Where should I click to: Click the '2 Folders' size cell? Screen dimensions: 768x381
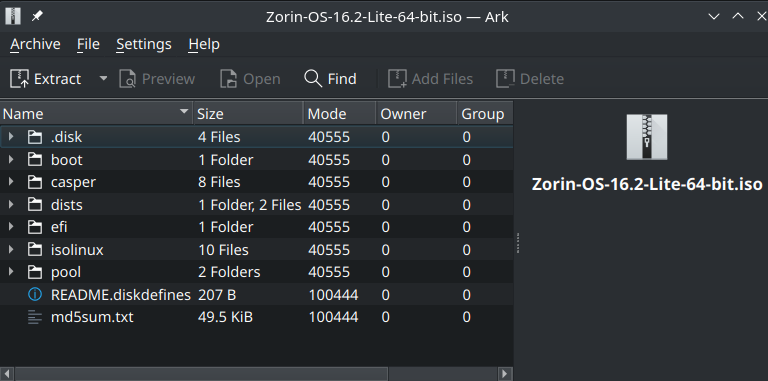229,272
